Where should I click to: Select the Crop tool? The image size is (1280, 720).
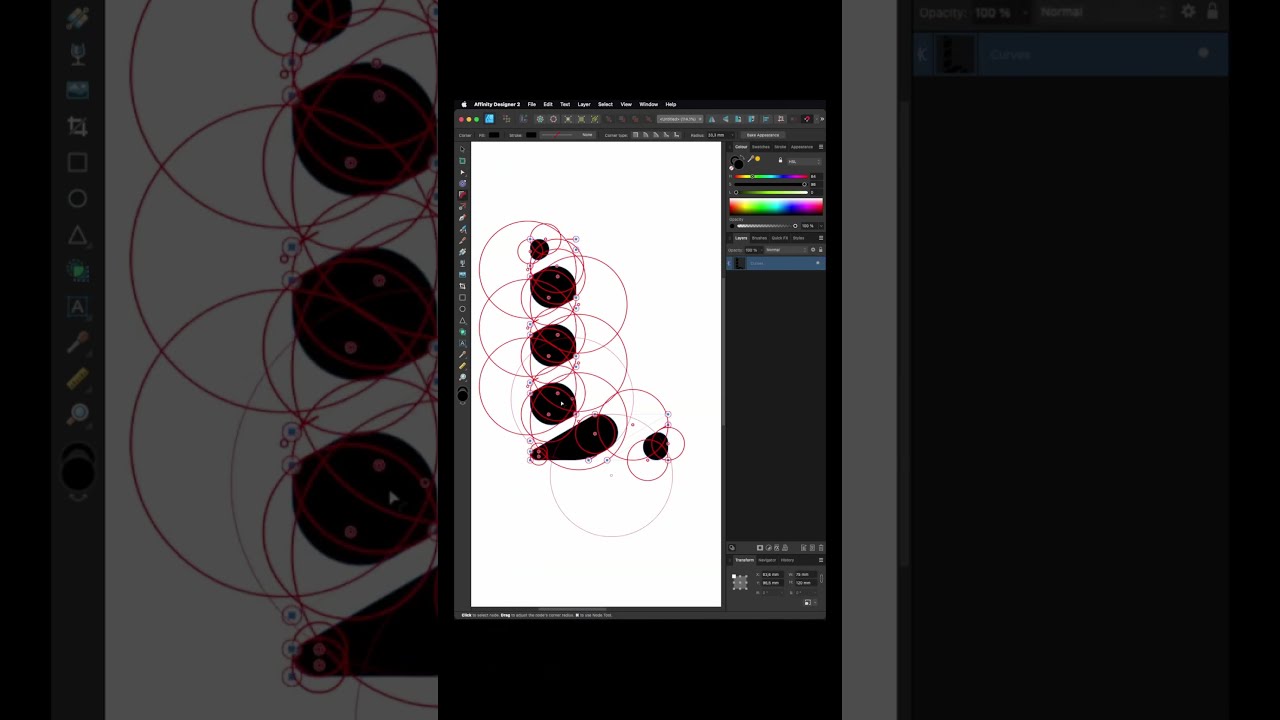click(462, 286)
